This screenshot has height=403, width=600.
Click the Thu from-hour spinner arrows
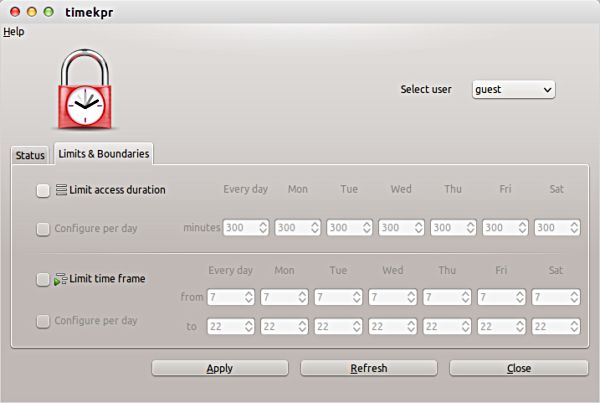tap(466, 297)
